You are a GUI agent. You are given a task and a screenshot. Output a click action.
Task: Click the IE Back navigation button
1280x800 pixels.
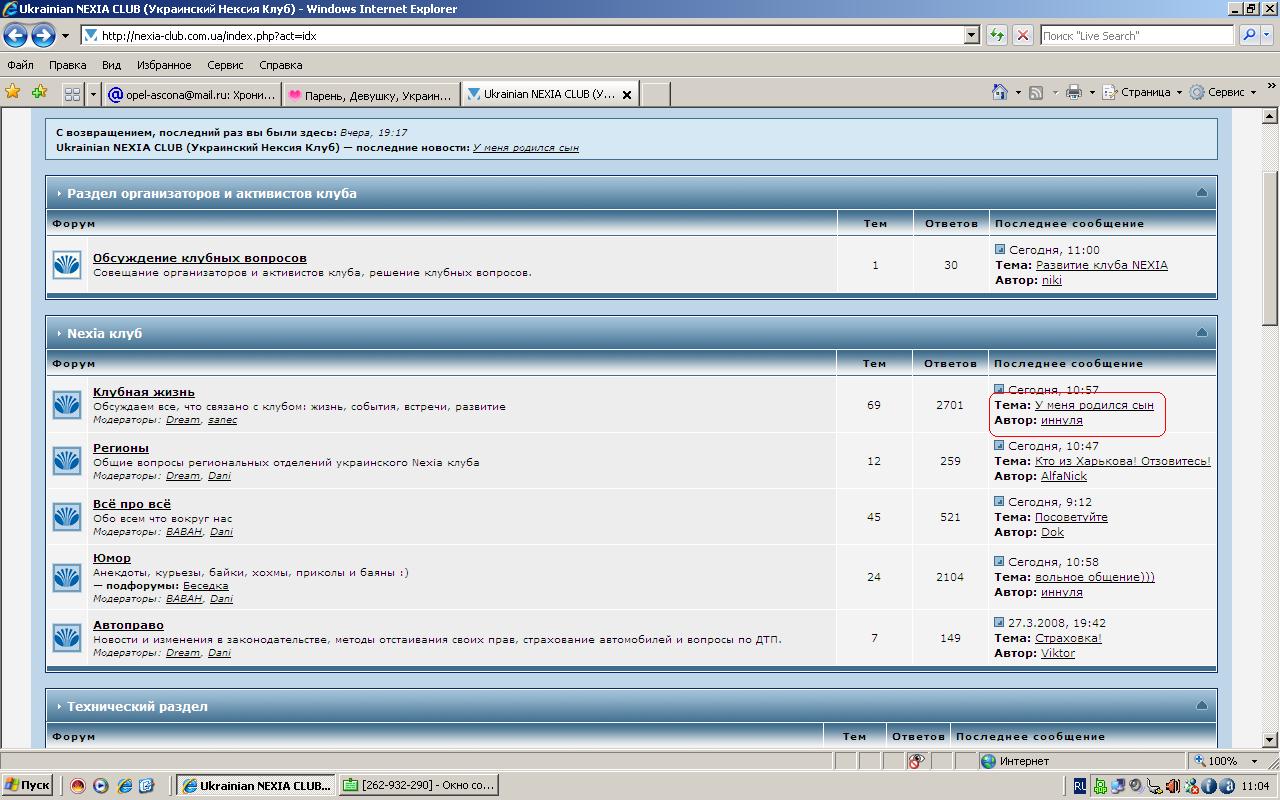[15, 36]
